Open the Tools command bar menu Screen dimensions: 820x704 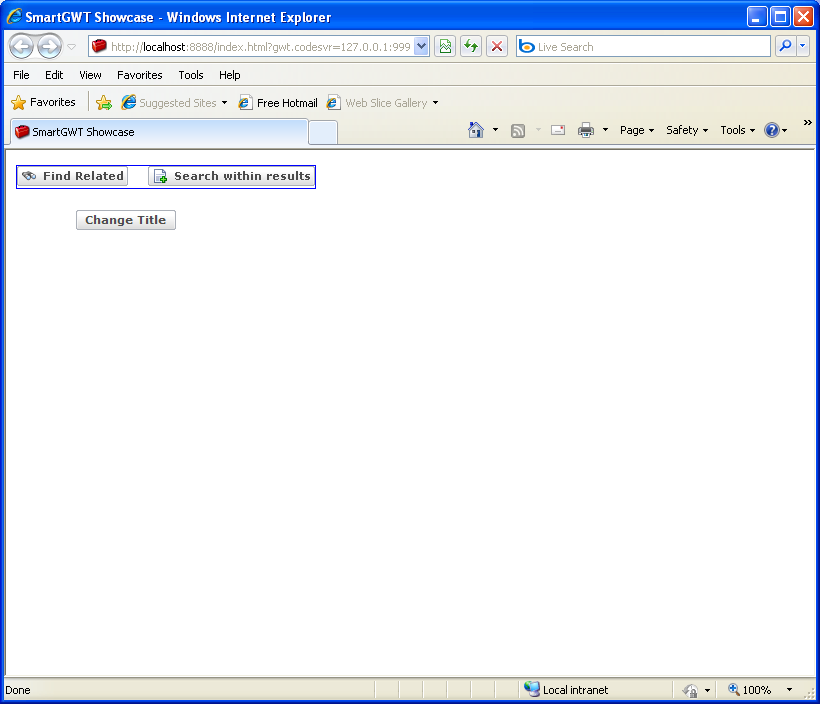click(x=737, y=130)
